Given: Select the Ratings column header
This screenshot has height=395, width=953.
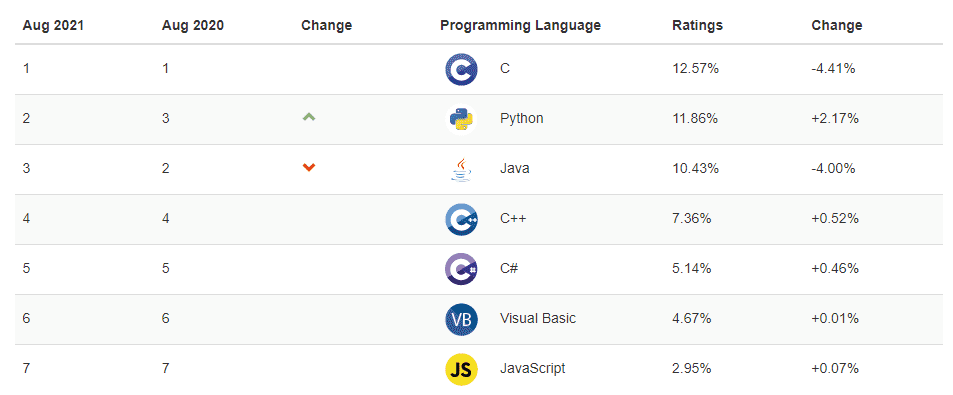Looking at the screenshot, I should (697, 26).
